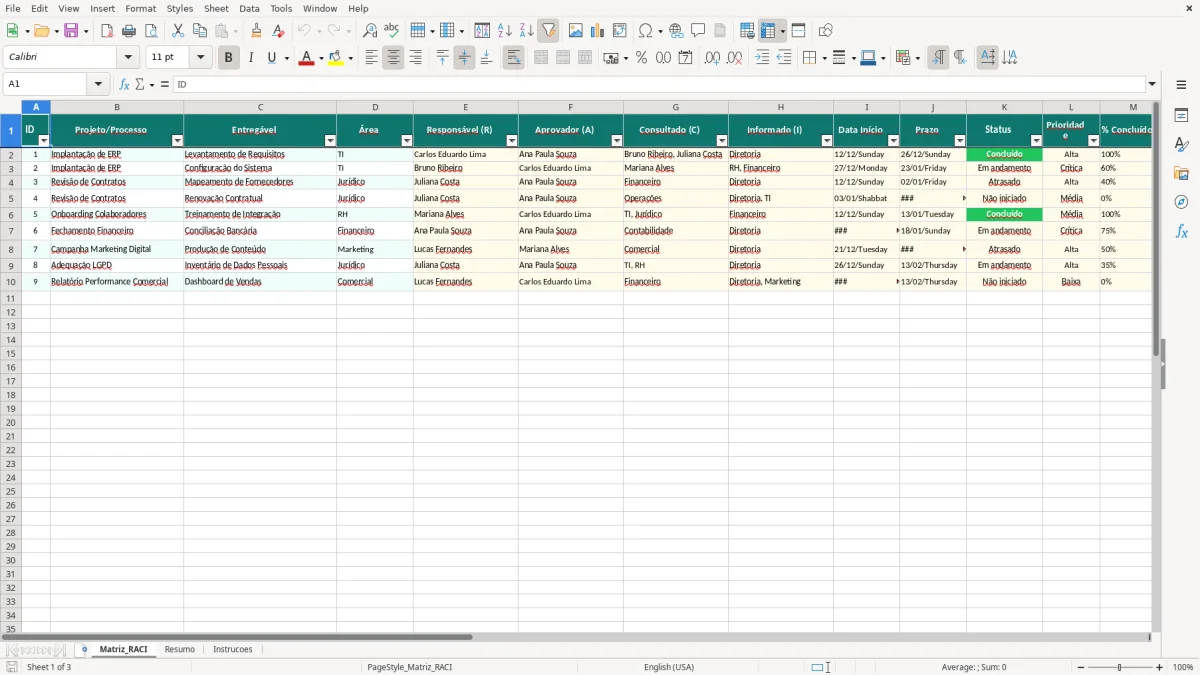Open the Data menu

(249, 8)
